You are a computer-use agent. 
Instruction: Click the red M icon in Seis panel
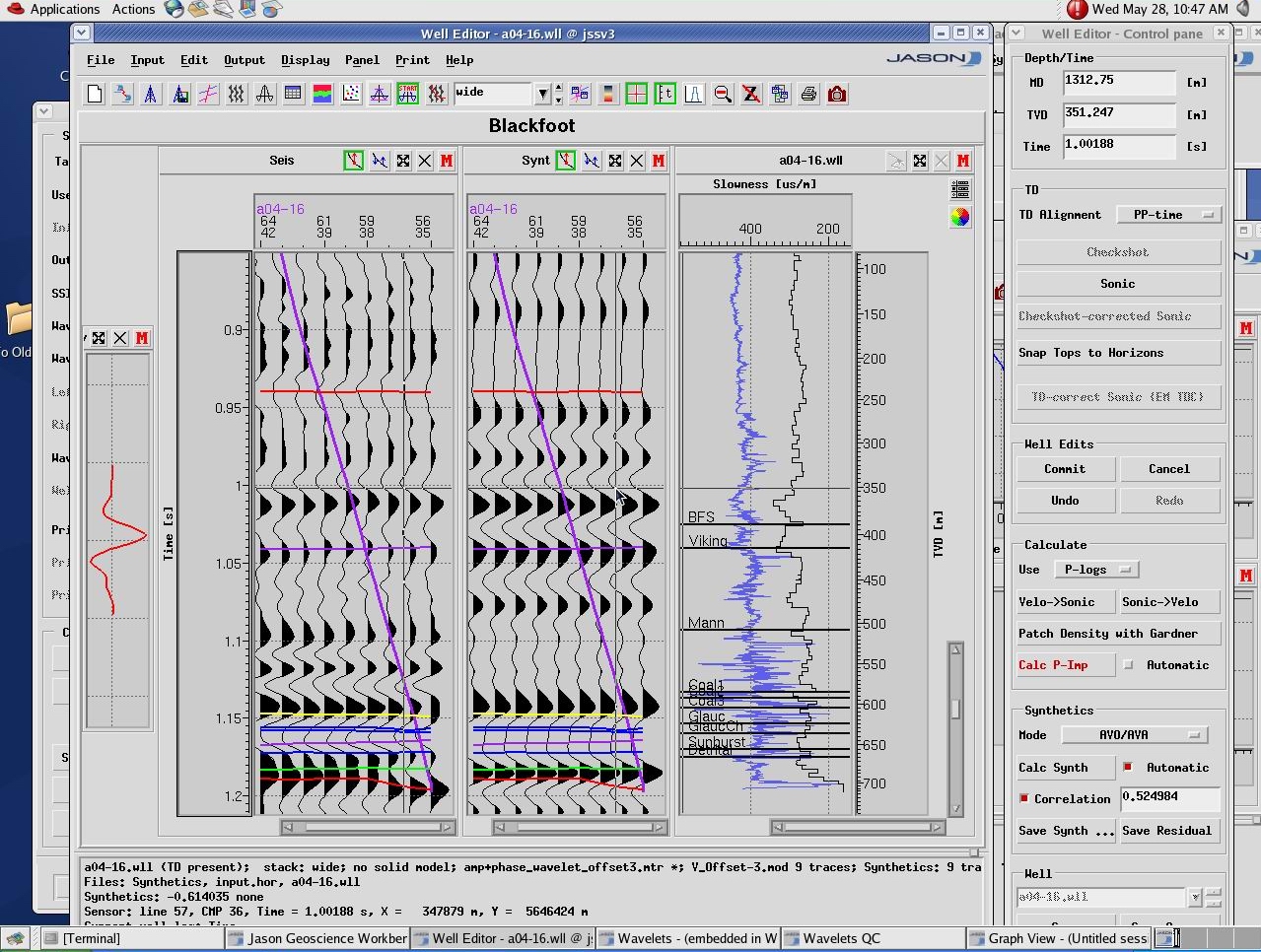point(447,161)
